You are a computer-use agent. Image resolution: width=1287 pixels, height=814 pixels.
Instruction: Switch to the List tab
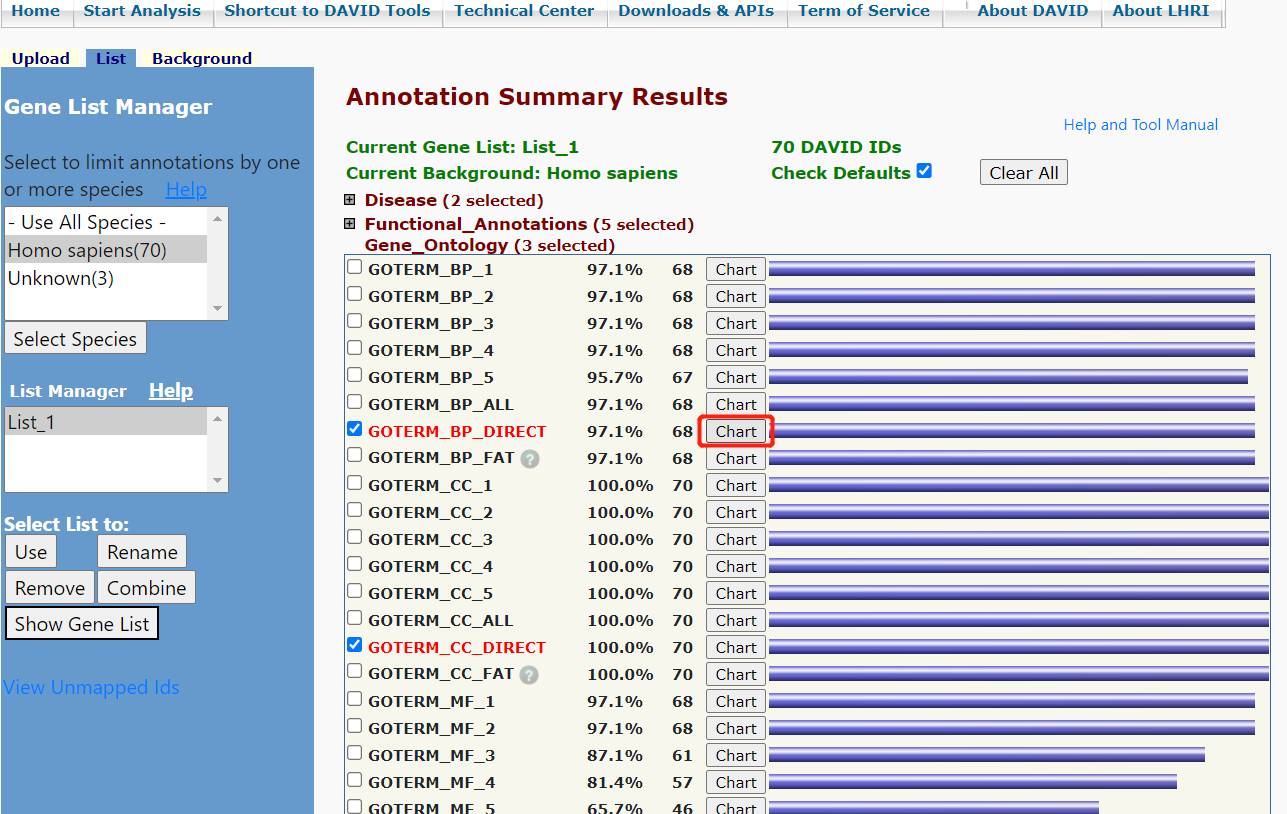(x=111, y=58)
